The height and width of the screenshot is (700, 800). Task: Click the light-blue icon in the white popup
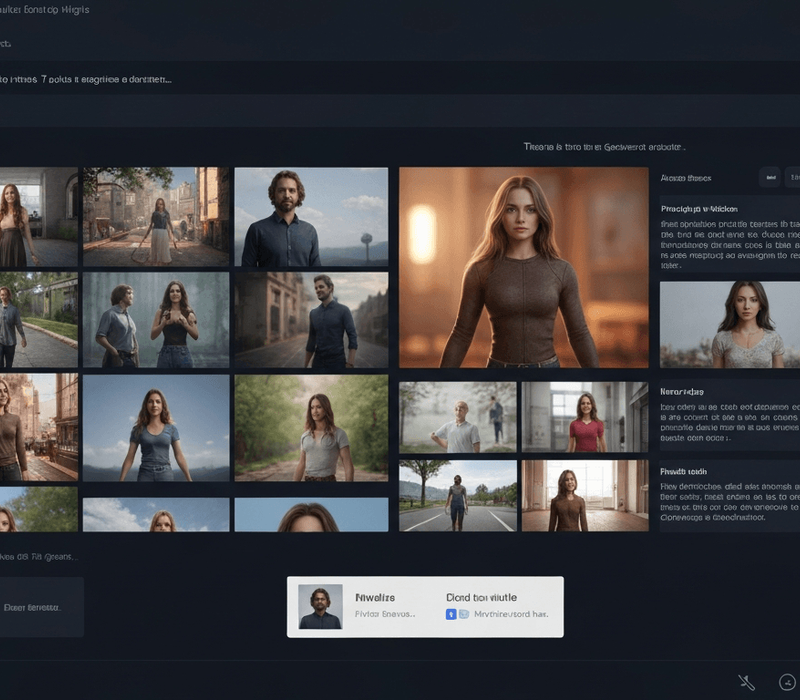[464, 614]
